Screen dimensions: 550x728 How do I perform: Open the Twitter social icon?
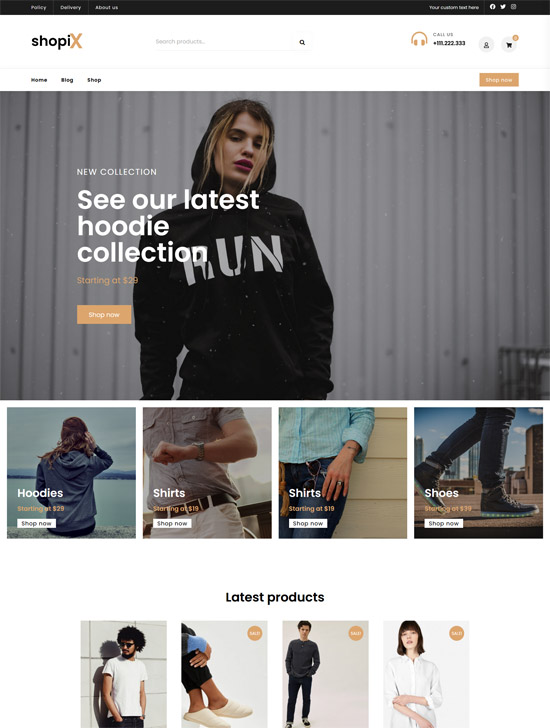tap(503, 7)
